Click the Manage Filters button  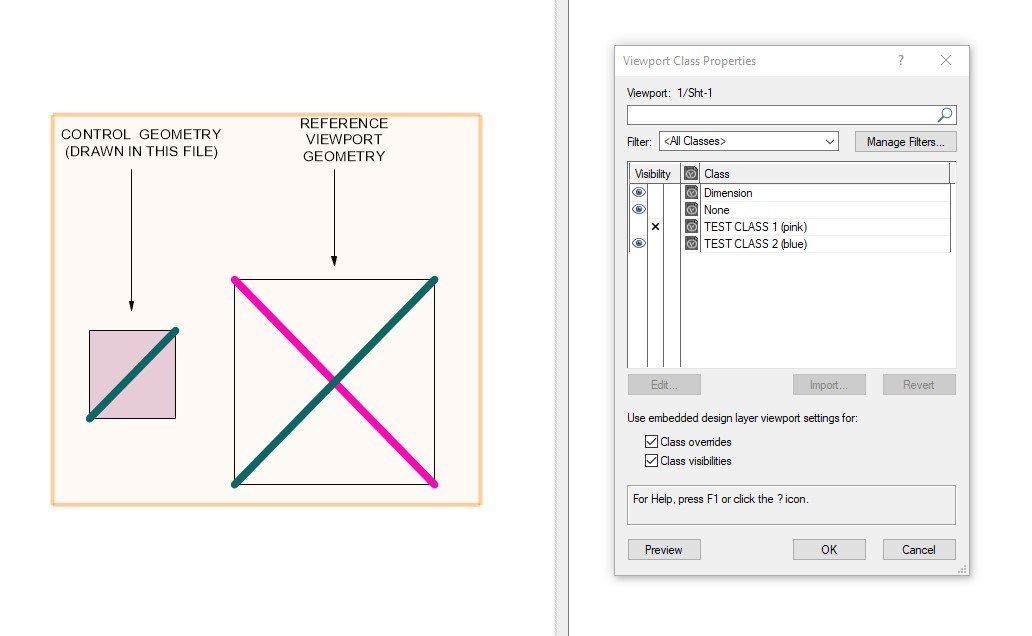point(905,142)
